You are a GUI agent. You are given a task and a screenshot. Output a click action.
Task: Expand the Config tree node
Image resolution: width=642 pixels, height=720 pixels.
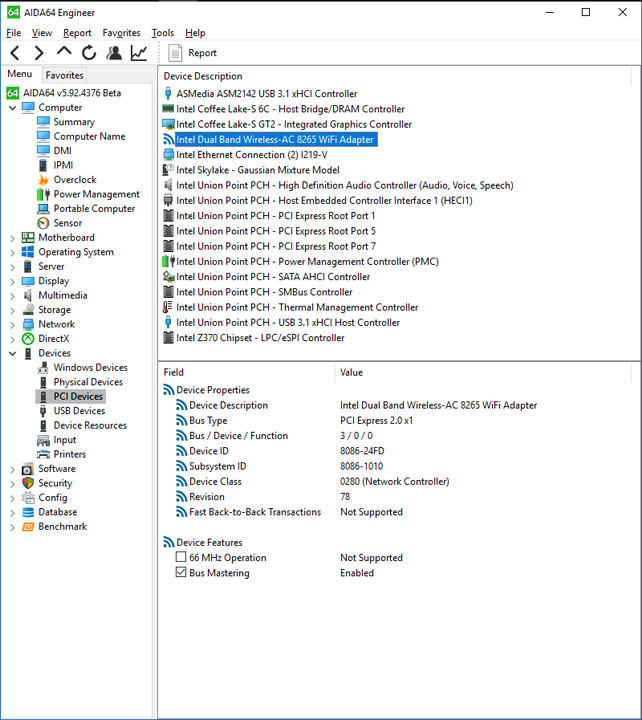[x=12, y=498]
